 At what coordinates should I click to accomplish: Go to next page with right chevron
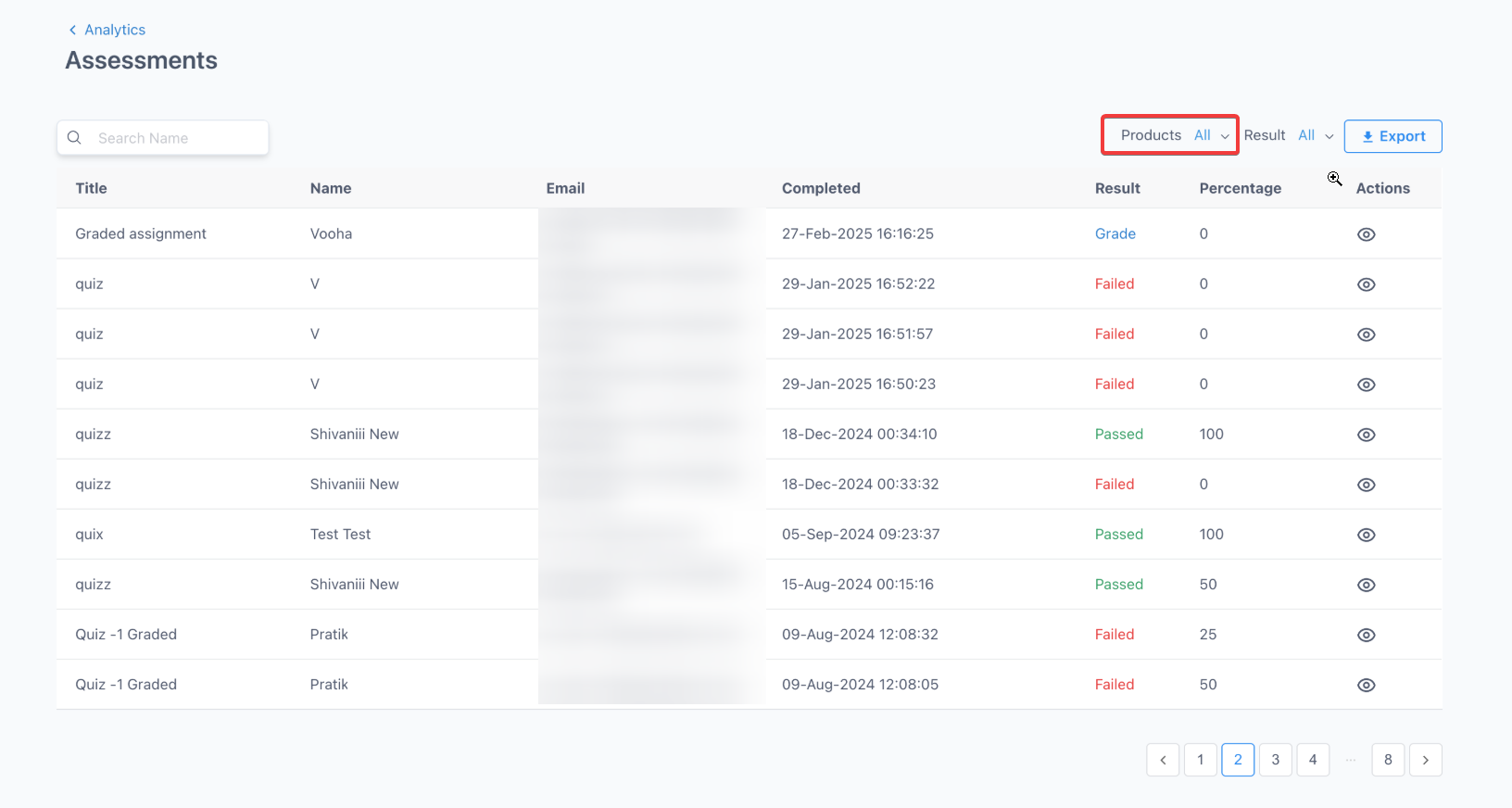click(1425, 760)
